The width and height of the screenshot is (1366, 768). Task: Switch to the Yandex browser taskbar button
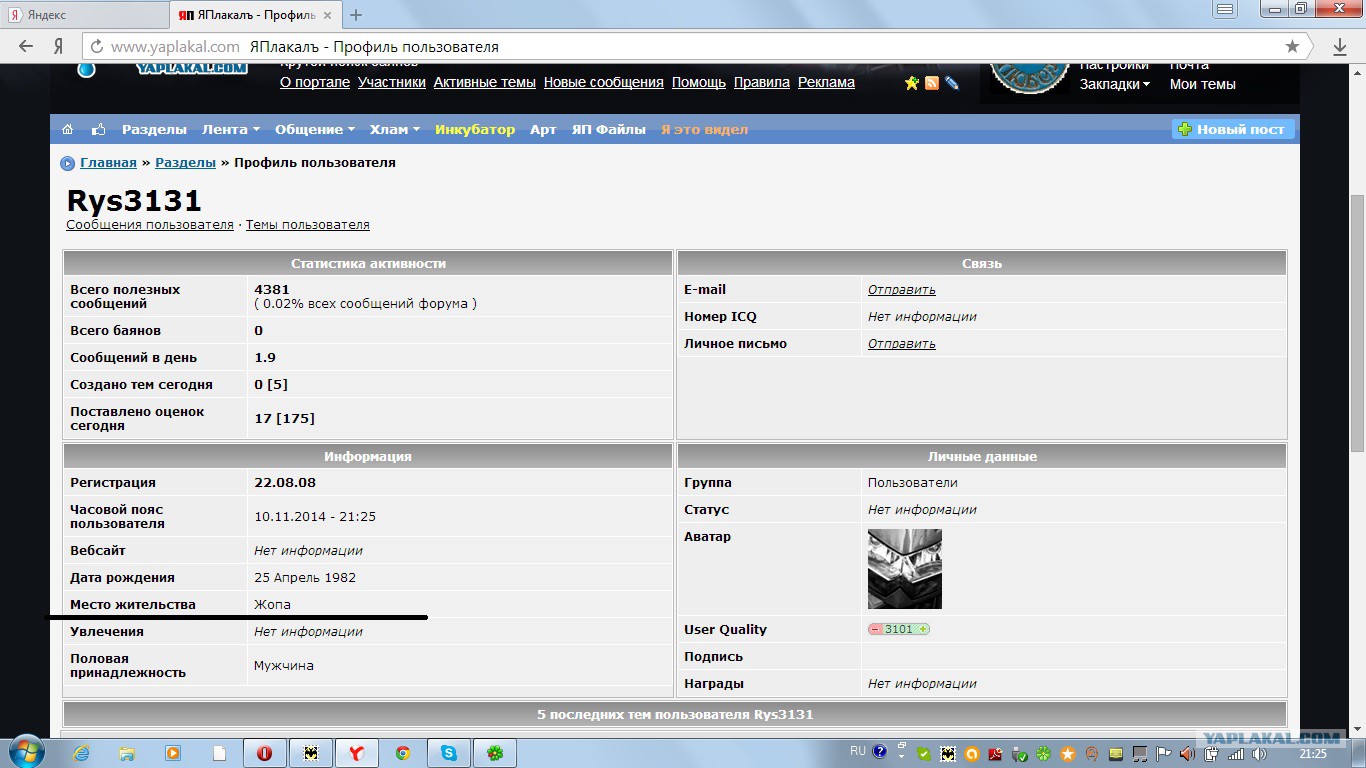tap(356, 753)
